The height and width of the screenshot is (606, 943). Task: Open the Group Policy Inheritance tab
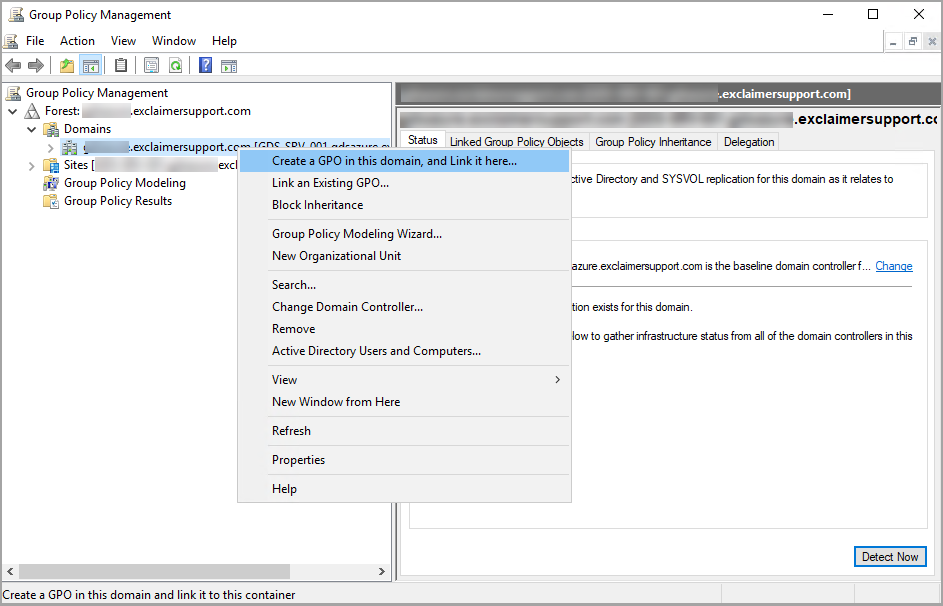pyautogui.click(x=653, y=142)
